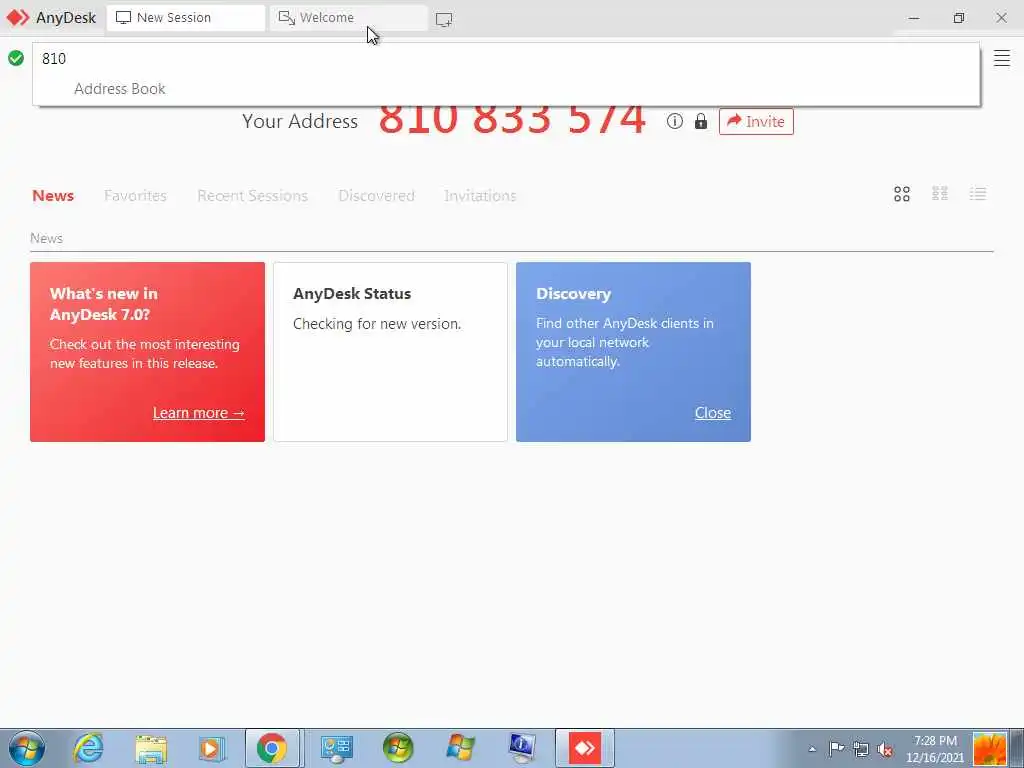Open Action Center flag tray icon
Image resolution: width=1024 pixels, height=768 pixels.
[x=836, y=748]
